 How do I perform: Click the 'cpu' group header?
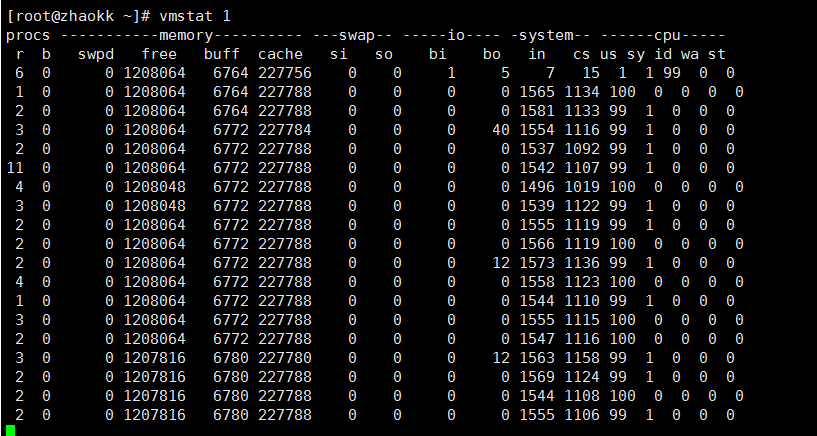(x=667, y=35)
